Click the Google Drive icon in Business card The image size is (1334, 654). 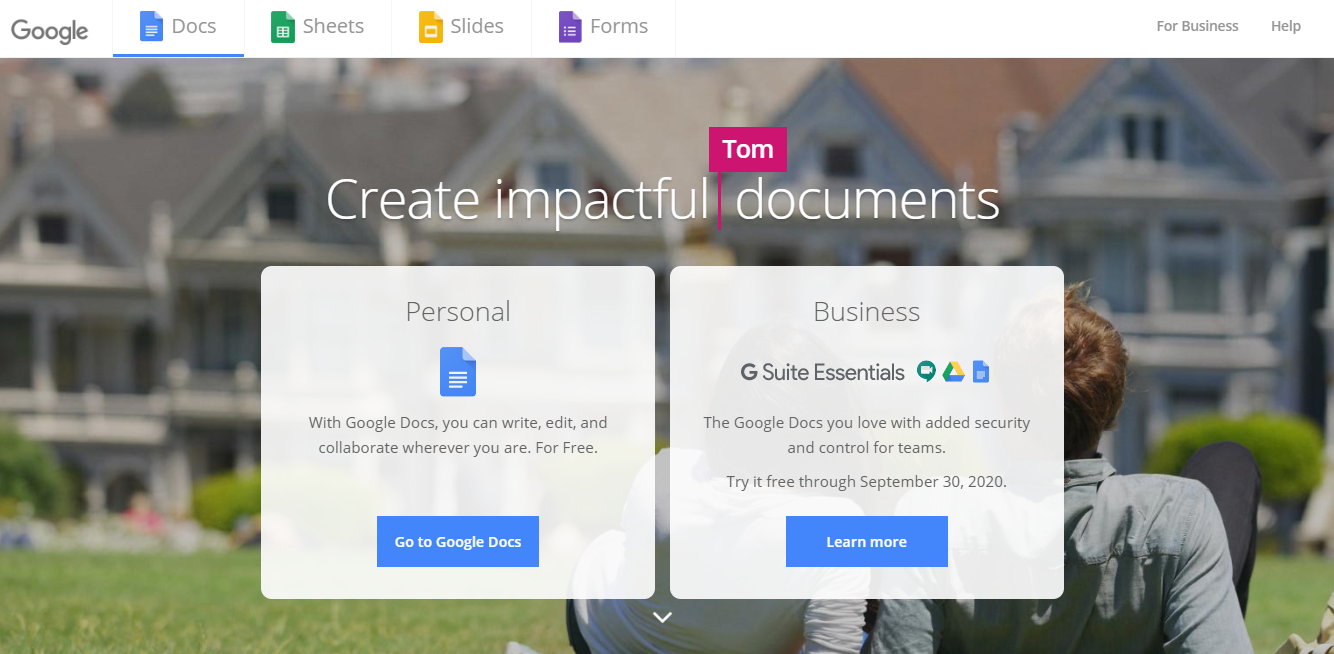pyautogui.click(x=954, y=372)
